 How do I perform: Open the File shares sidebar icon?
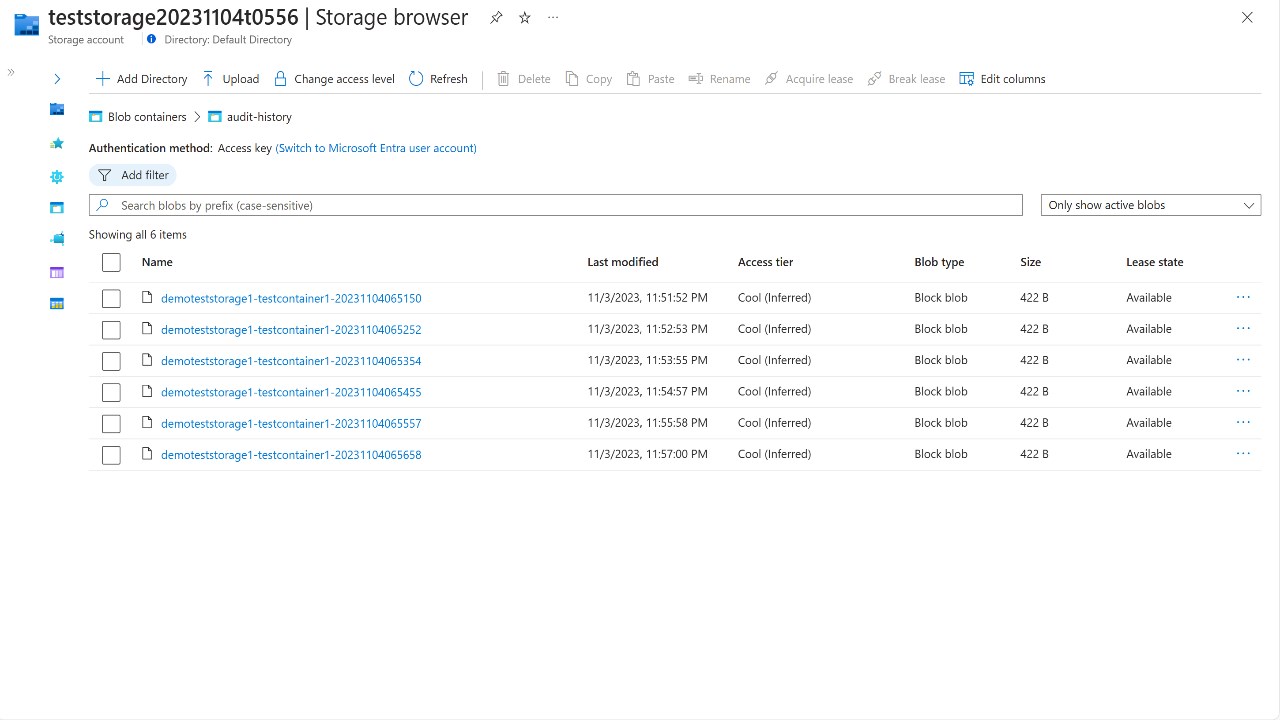57,239
